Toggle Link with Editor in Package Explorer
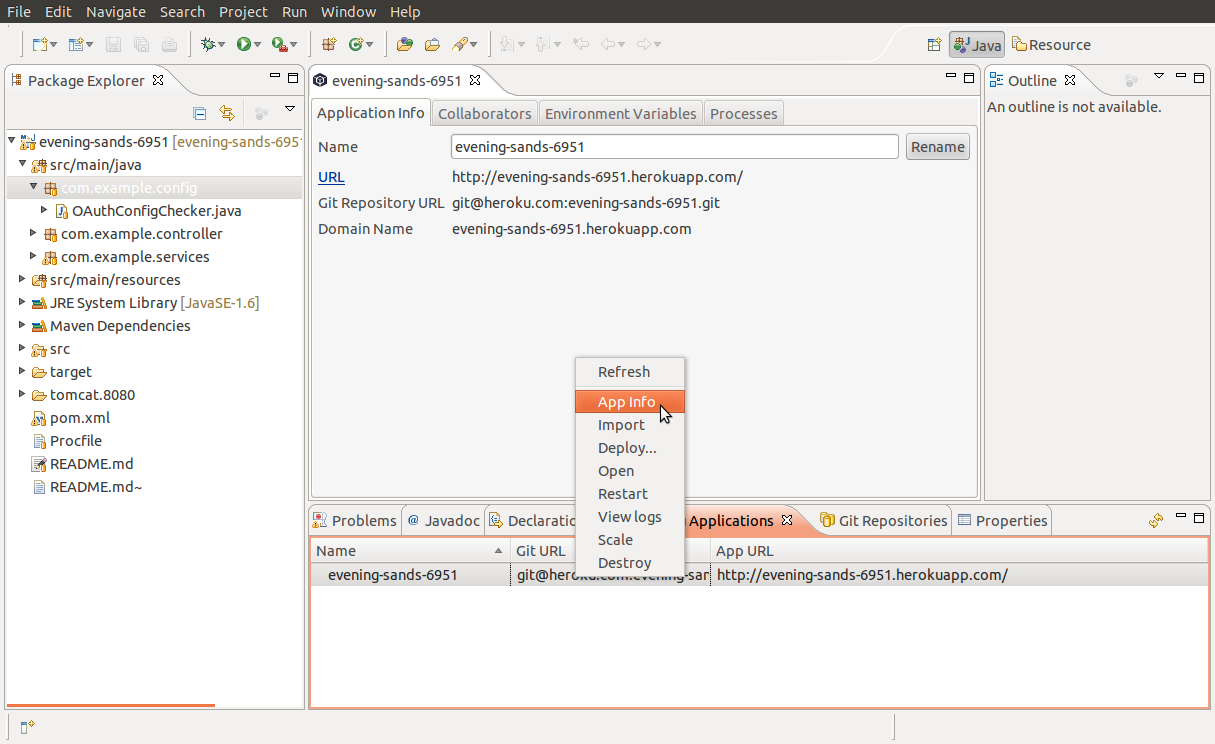 pyautogui.click(x=227, y=113)
